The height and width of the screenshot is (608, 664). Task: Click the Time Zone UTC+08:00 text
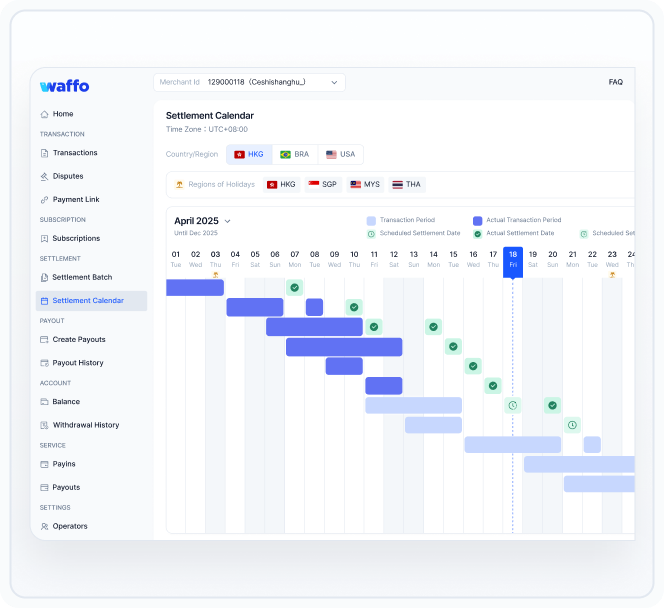(207, 130)
